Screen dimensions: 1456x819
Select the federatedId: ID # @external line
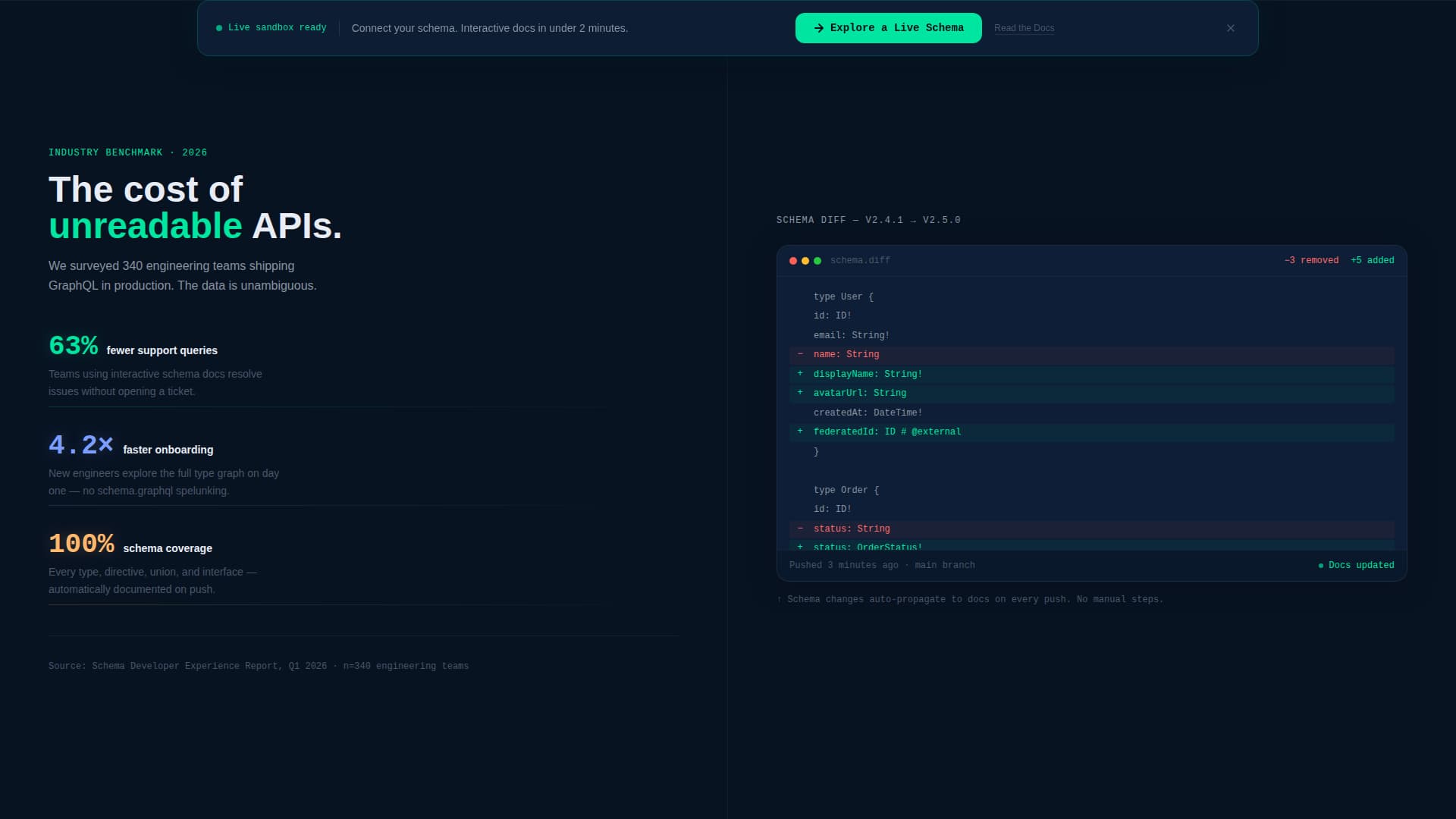(1091, 432)
